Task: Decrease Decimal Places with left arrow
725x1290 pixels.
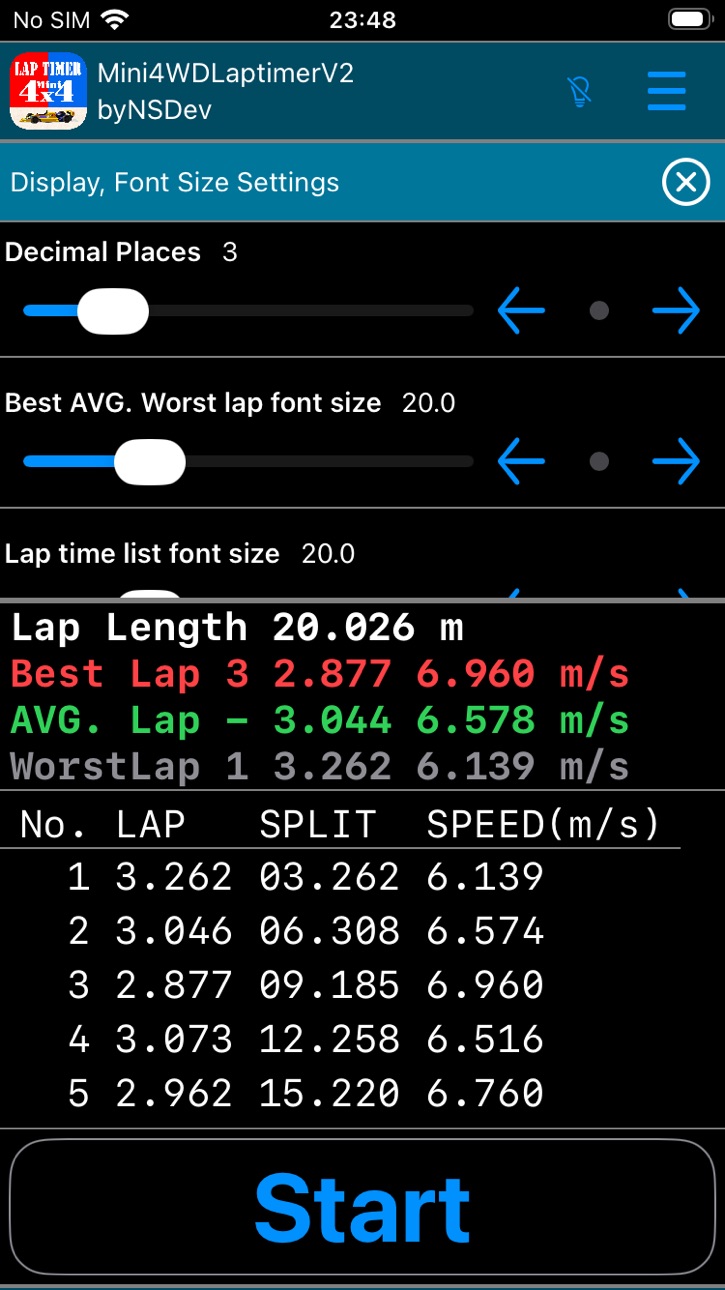Action: [522, 311]
